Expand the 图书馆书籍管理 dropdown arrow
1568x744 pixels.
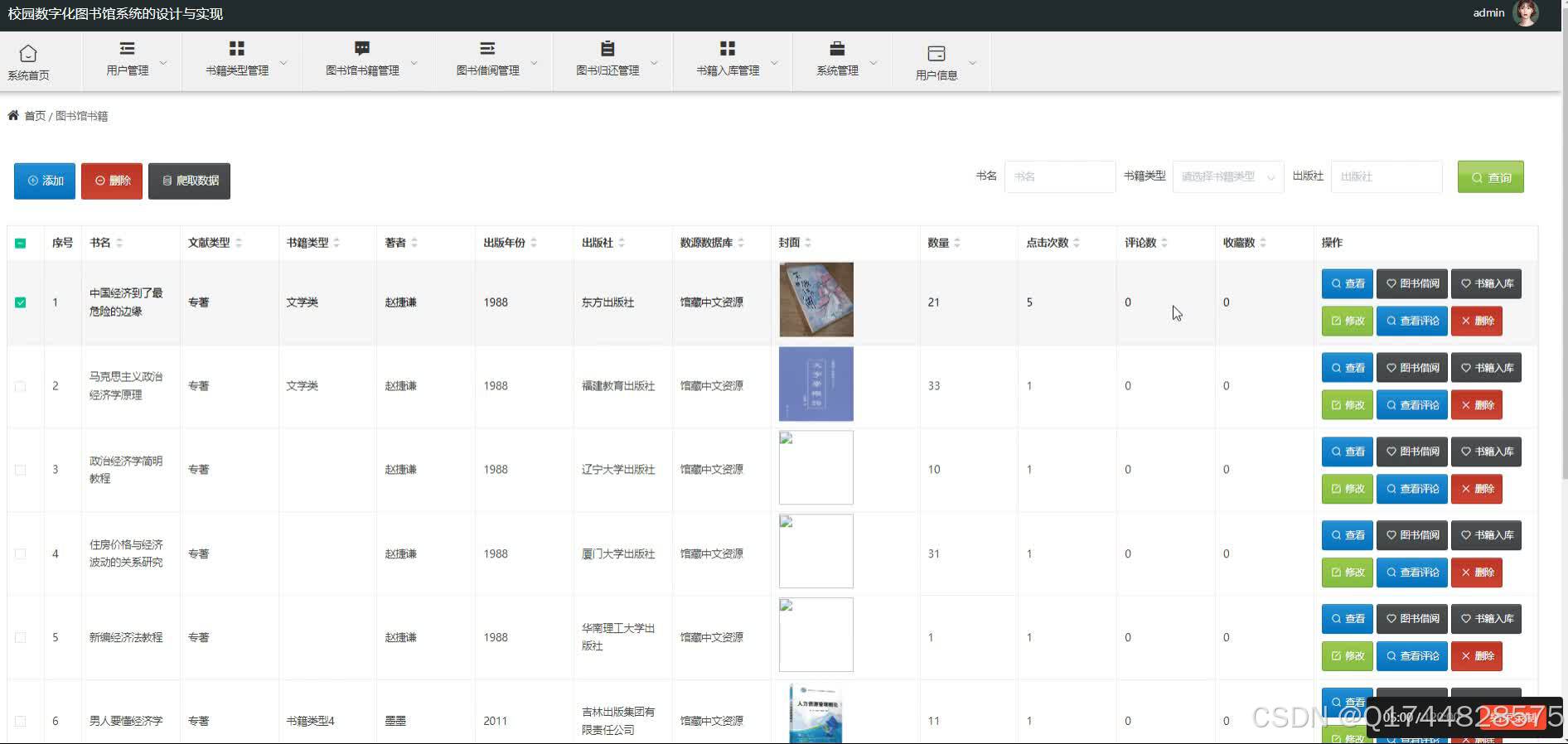click(414, 63)
